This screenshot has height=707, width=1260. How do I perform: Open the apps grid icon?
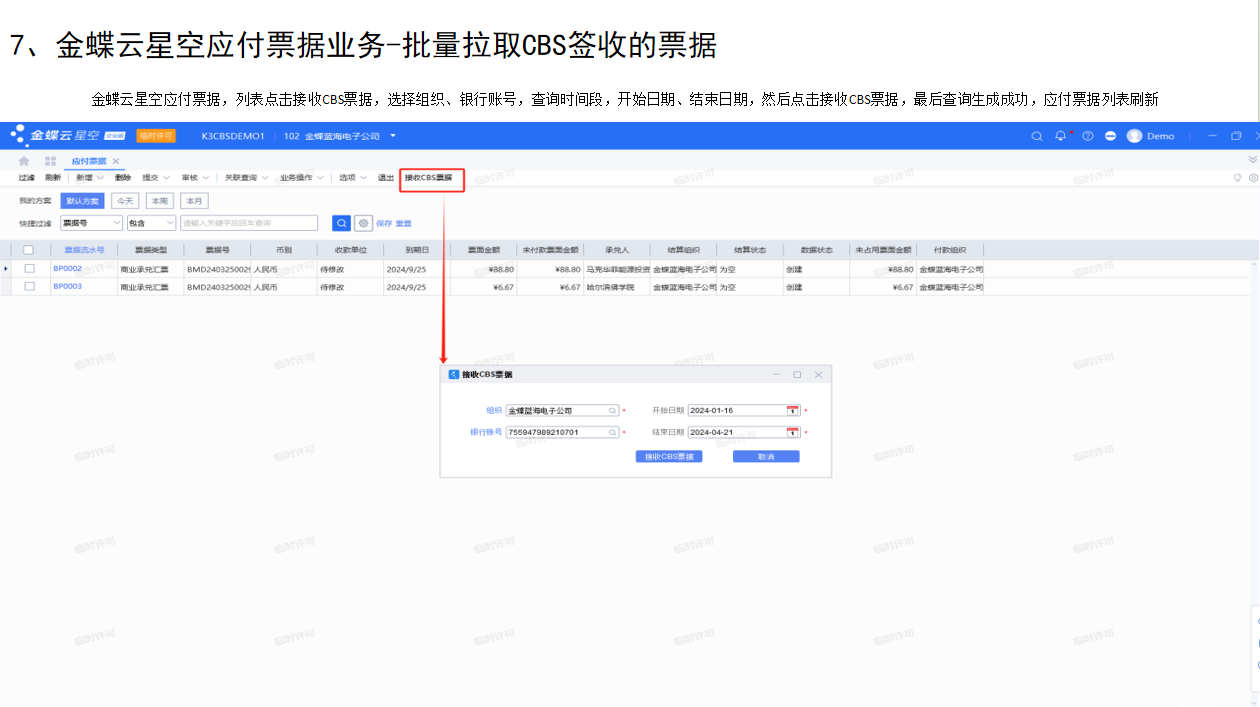[x=50, y=161]
